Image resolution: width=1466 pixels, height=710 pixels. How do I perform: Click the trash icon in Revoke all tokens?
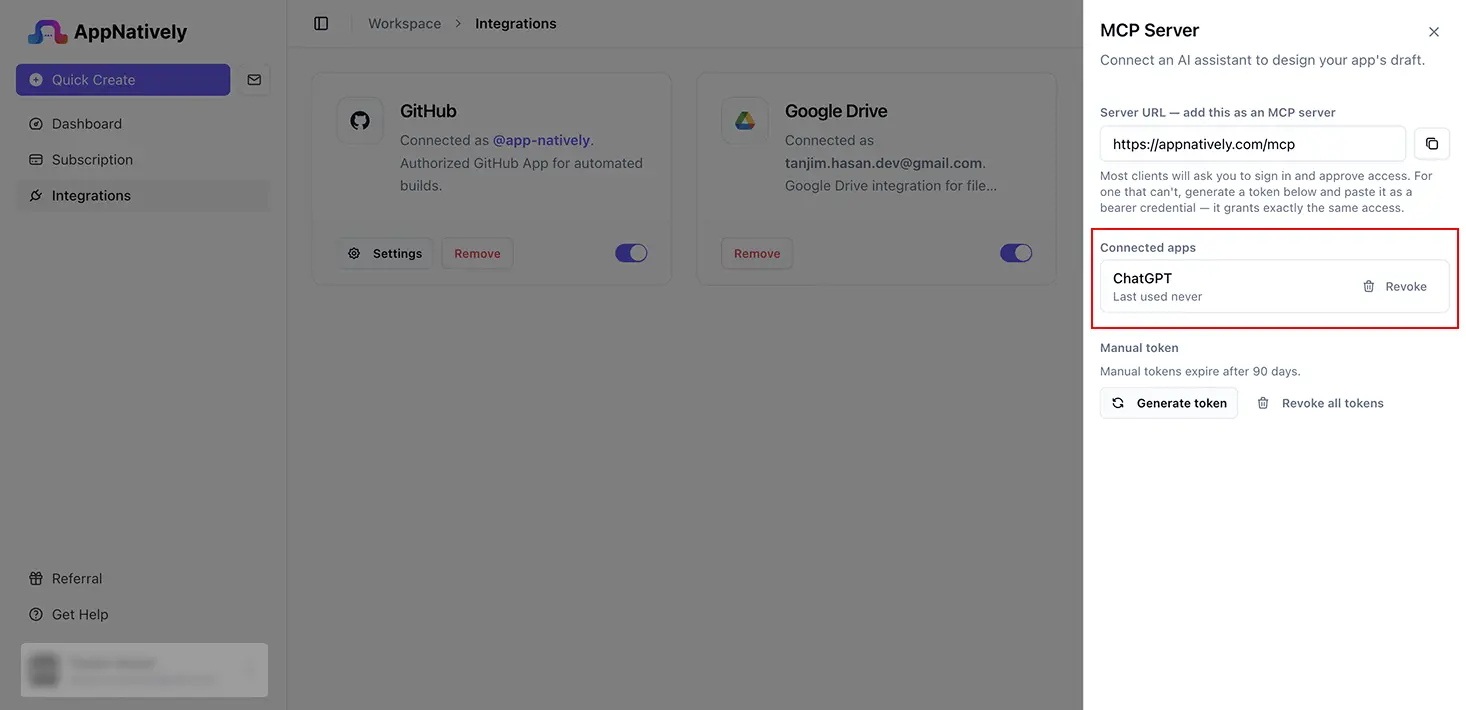point(1263,403)
